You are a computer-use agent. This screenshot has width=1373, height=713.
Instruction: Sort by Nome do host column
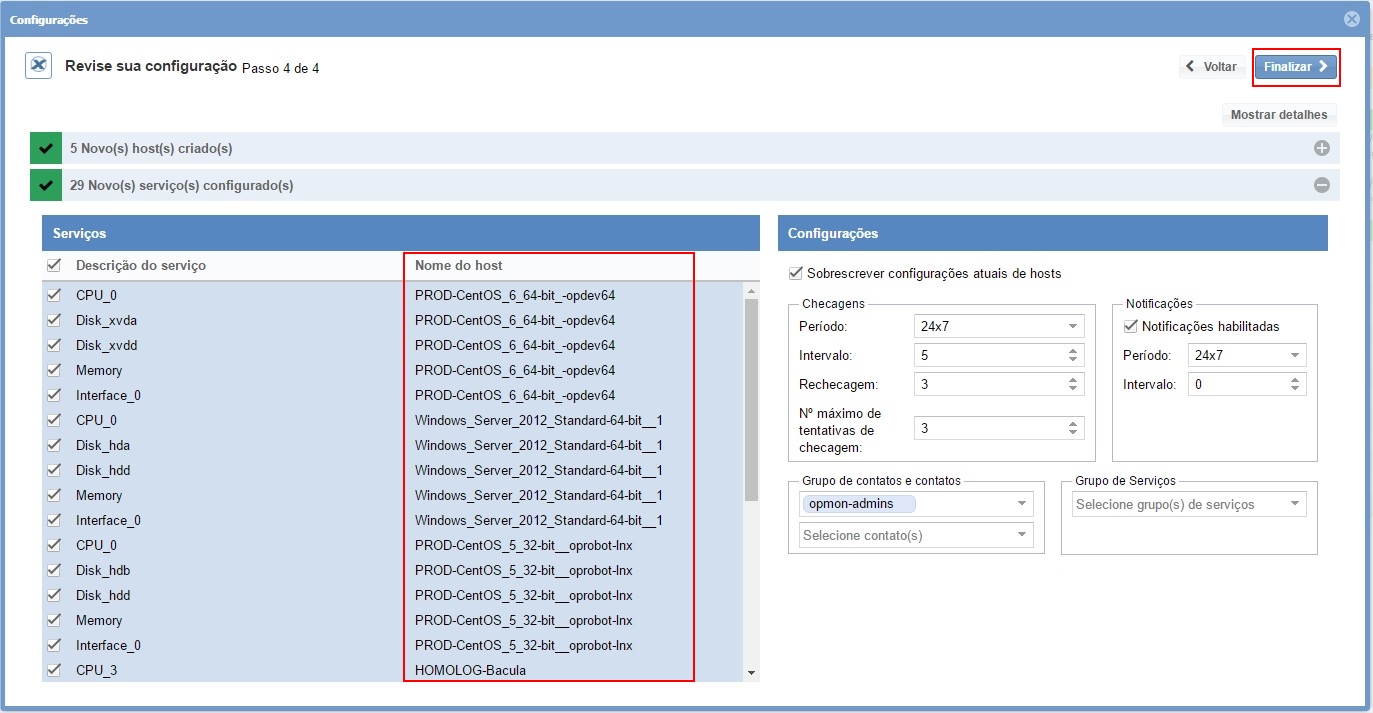tap(459, 265)
